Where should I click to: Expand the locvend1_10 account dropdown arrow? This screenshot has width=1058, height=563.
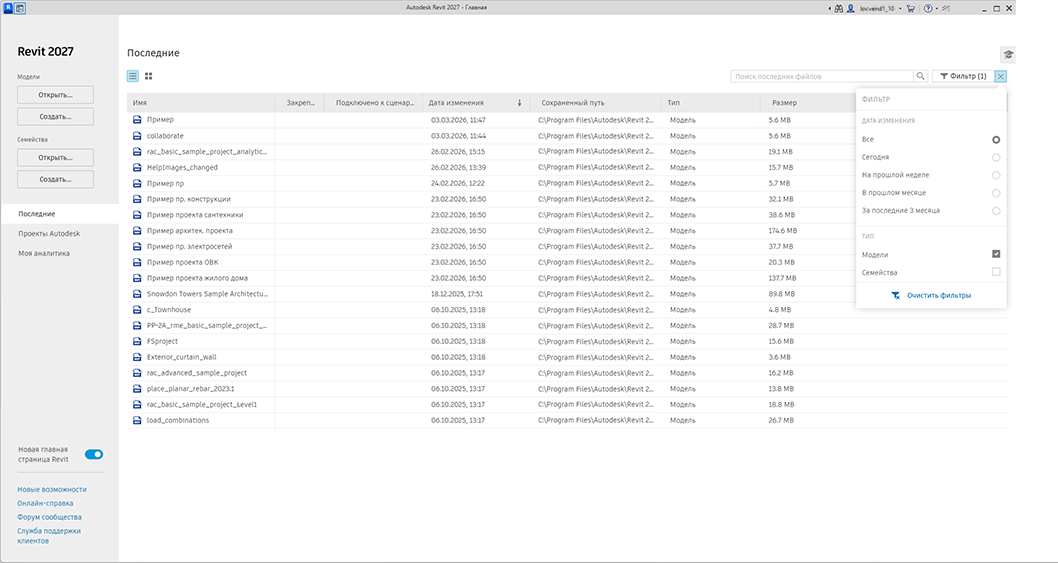[x=900, y=9]
